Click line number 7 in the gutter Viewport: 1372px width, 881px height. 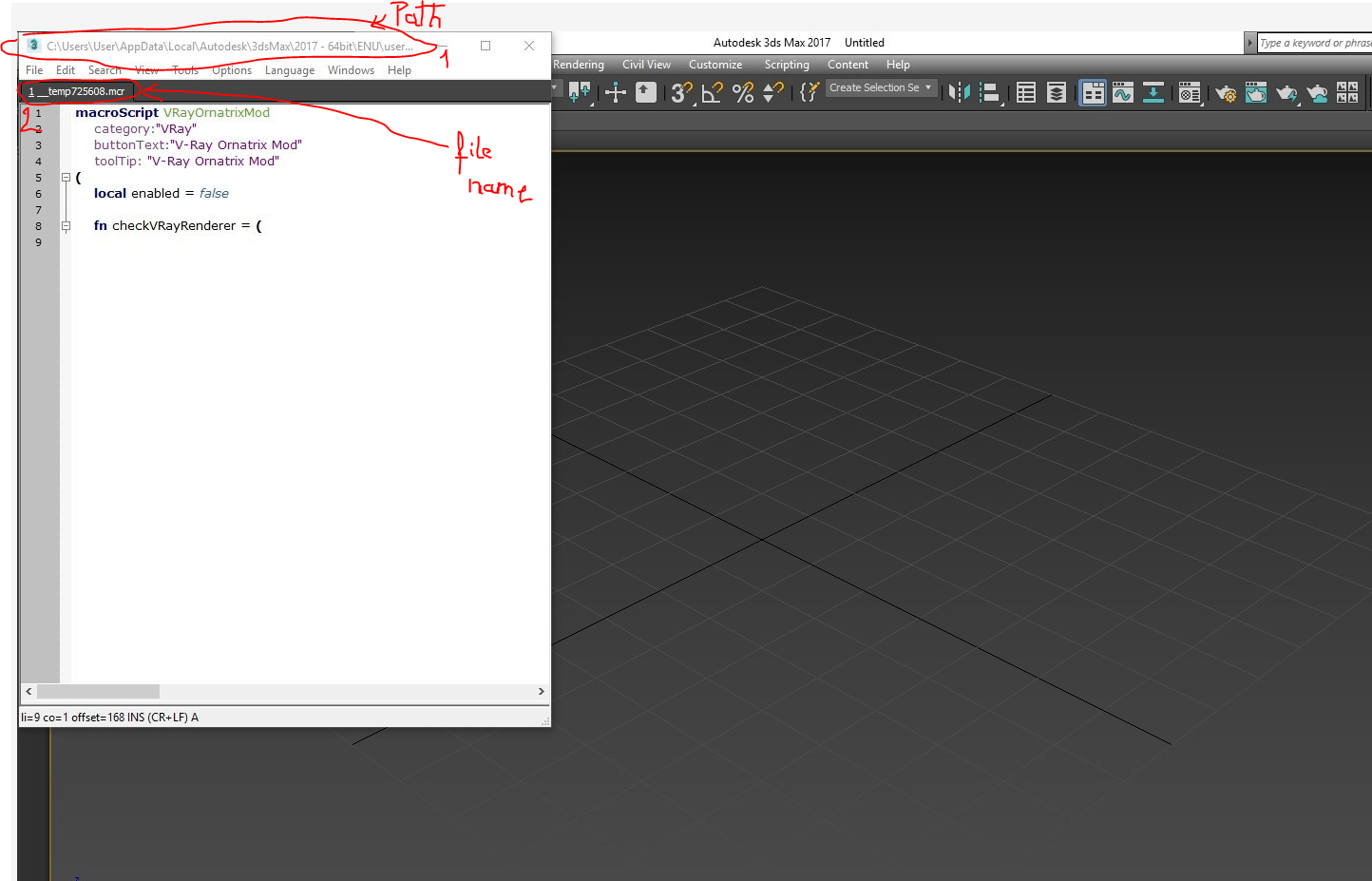tap(39, 210)
